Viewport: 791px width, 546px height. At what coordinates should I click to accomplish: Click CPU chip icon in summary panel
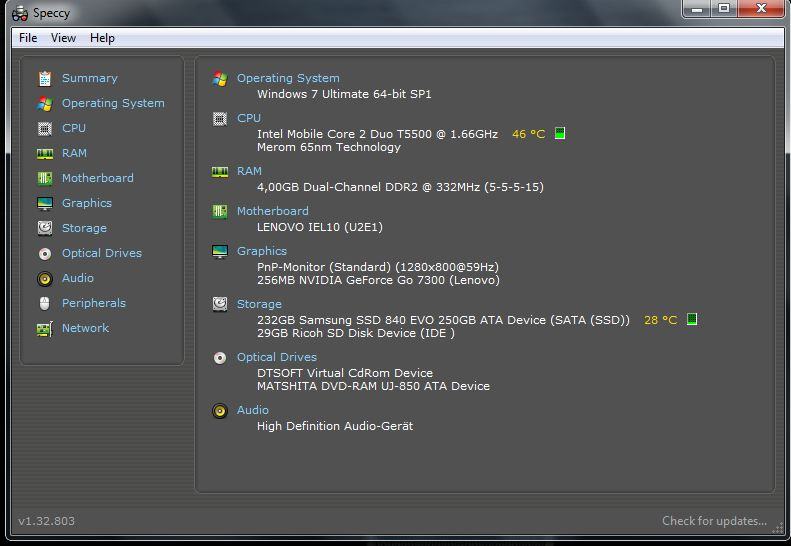pos(220,119)
